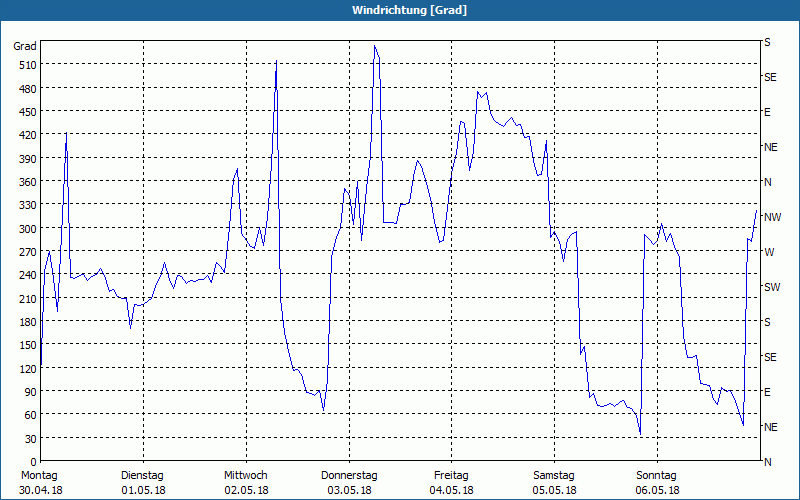Click the W compass label on right axis

coord(769,252)
